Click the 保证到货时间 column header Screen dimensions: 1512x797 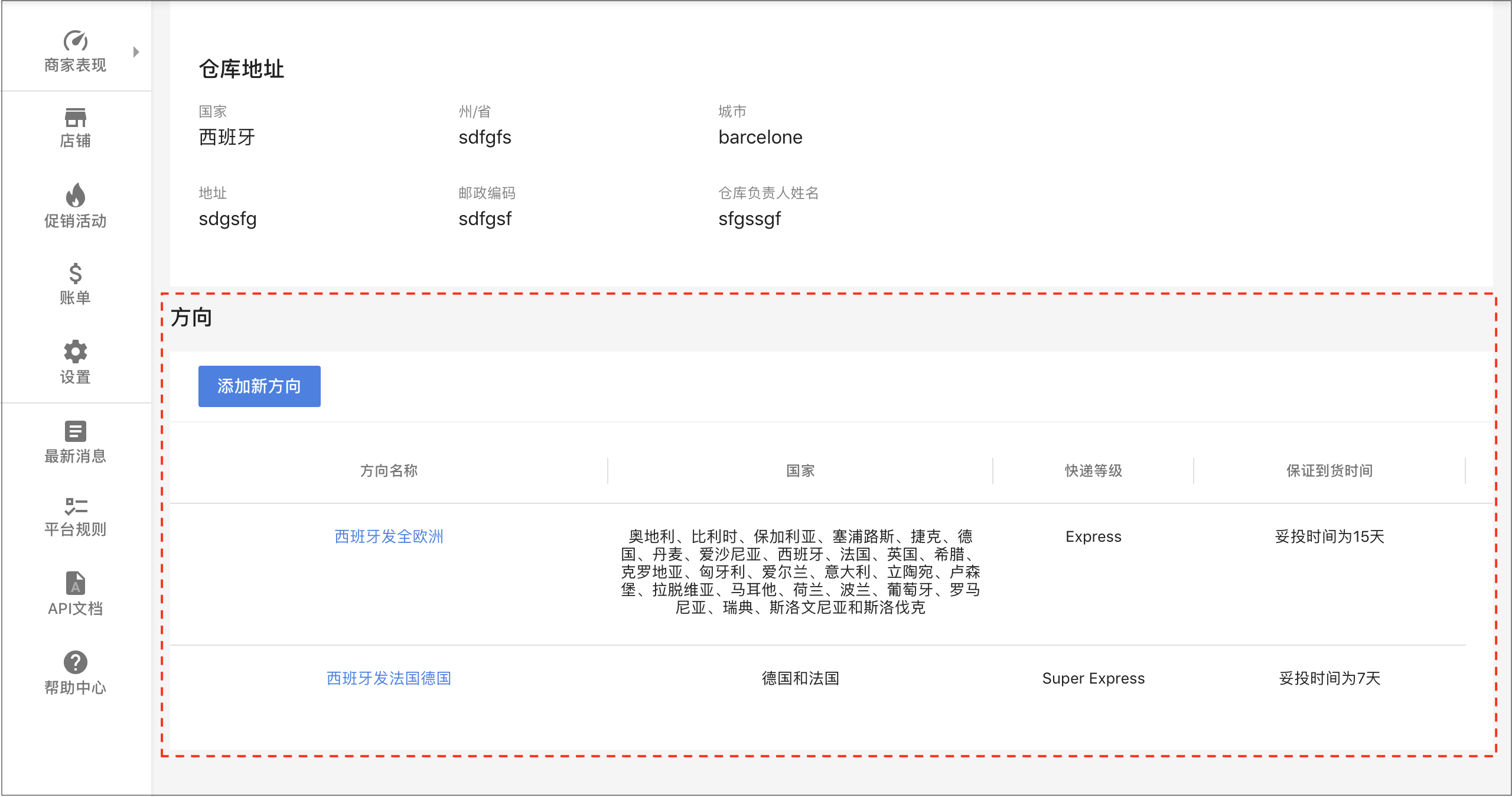coord(1328,471)
